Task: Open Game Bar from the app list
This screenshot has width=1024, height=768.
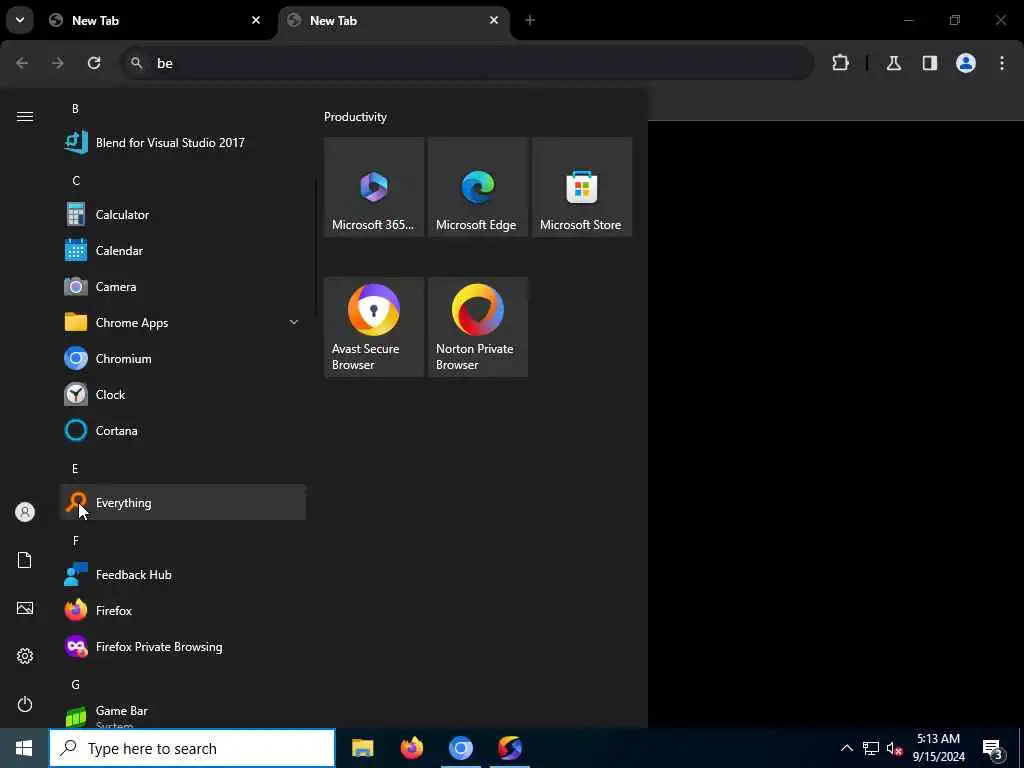Action: pyautogui.click(x=183, y=715)
